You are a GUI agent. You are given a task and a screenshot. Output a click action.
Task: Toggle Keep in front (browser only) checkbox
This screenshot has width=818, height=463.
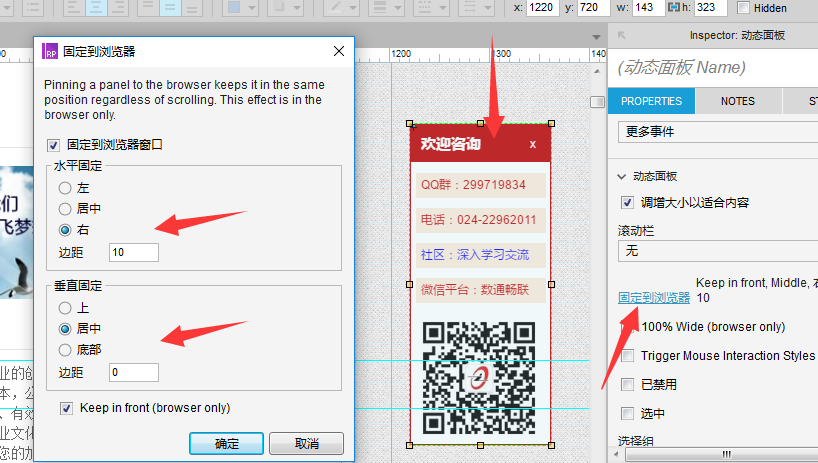click(x=66, y=408)
